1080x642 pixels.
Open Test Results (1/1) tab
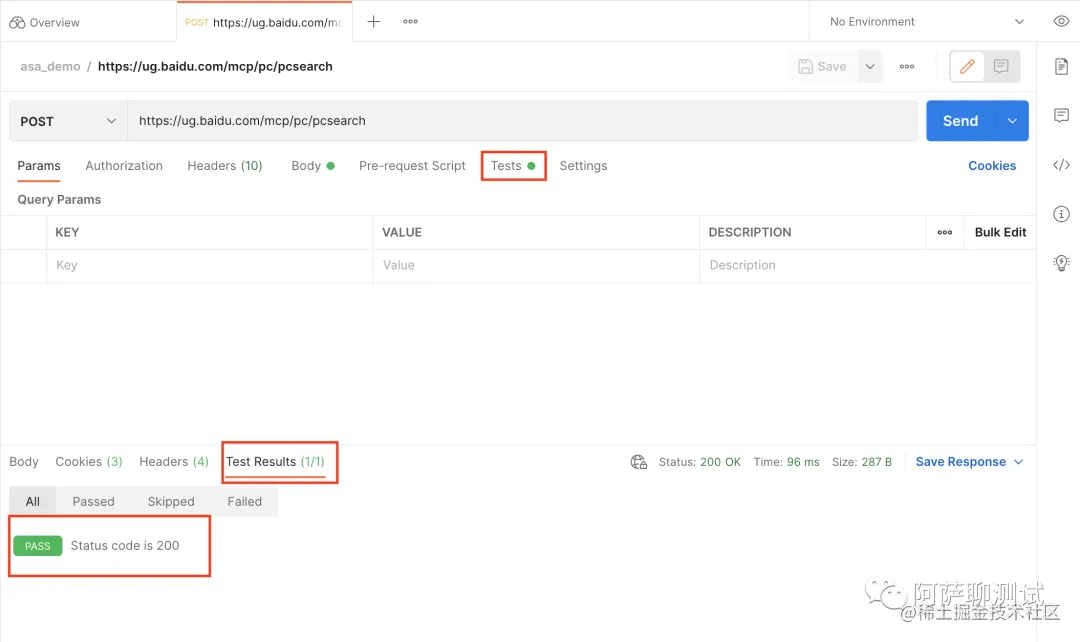pos(276,462)
